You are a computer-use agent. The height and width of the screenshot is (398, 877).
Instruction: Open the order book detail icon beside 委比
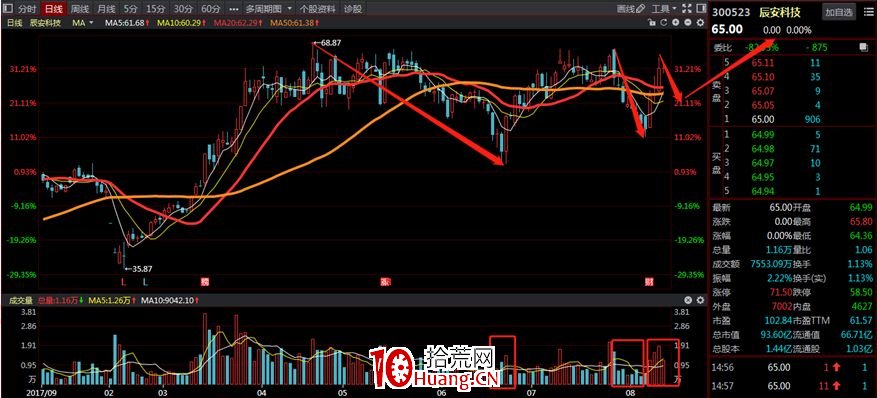[863, 48]
